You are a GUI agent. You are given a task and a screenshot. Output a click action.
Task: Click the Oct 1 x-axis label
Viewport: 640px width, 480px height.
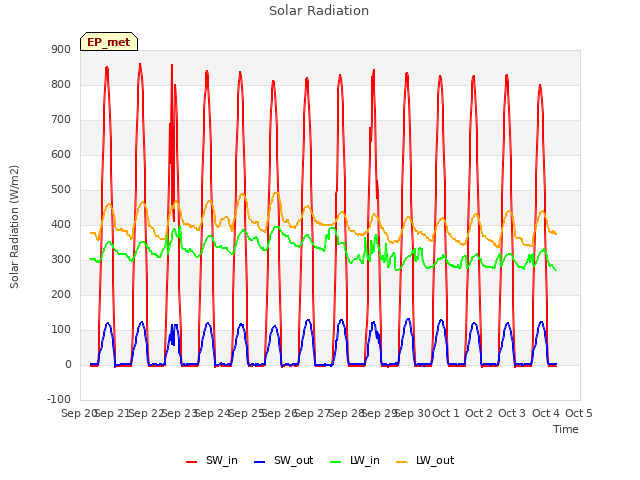[x=446, y=413]
